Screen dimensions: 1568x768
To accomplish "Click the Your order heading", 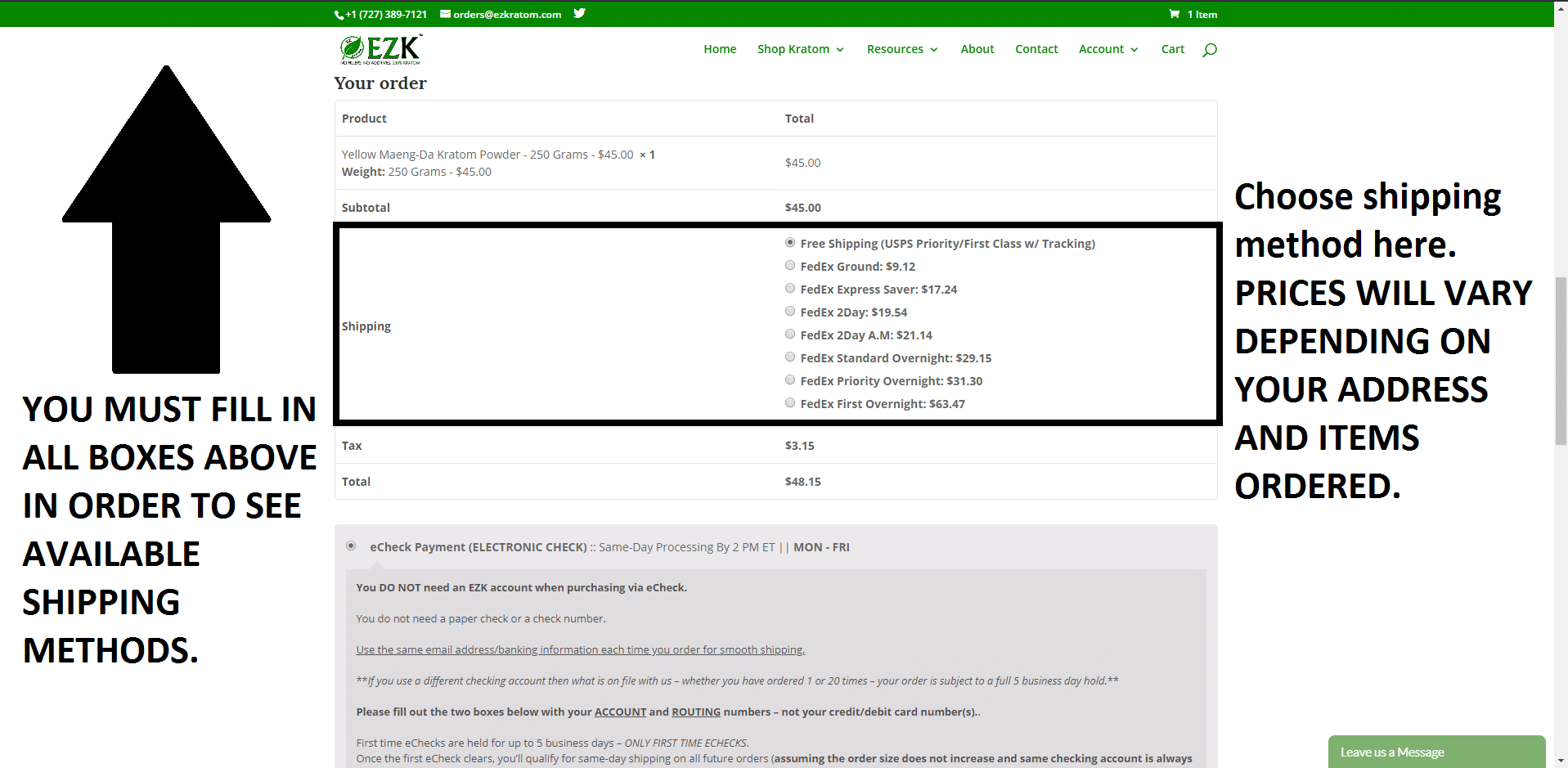I will 380,83.
